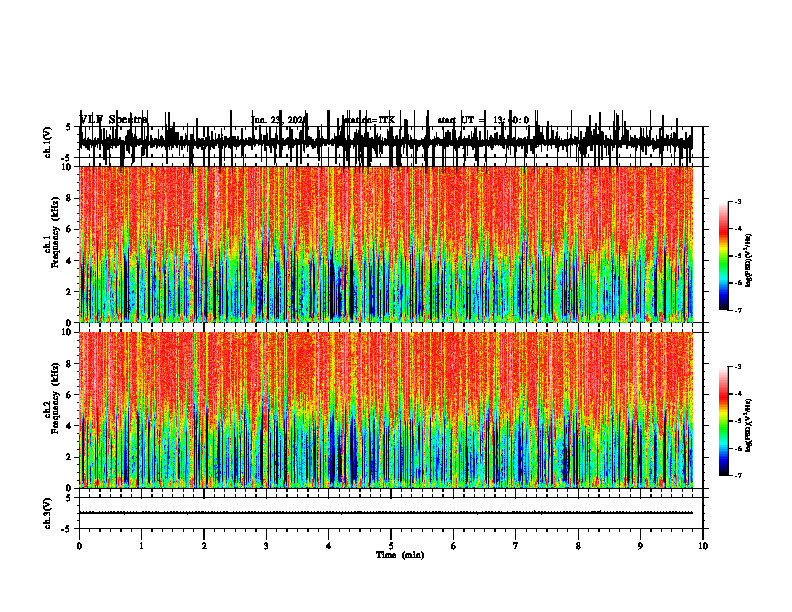Image resolution: width=792 pixels, height=612 pixels.
Task: Click the '6' kHz tick on ch.1 axis
Action: pyautogui.click(x=70, y=230)
